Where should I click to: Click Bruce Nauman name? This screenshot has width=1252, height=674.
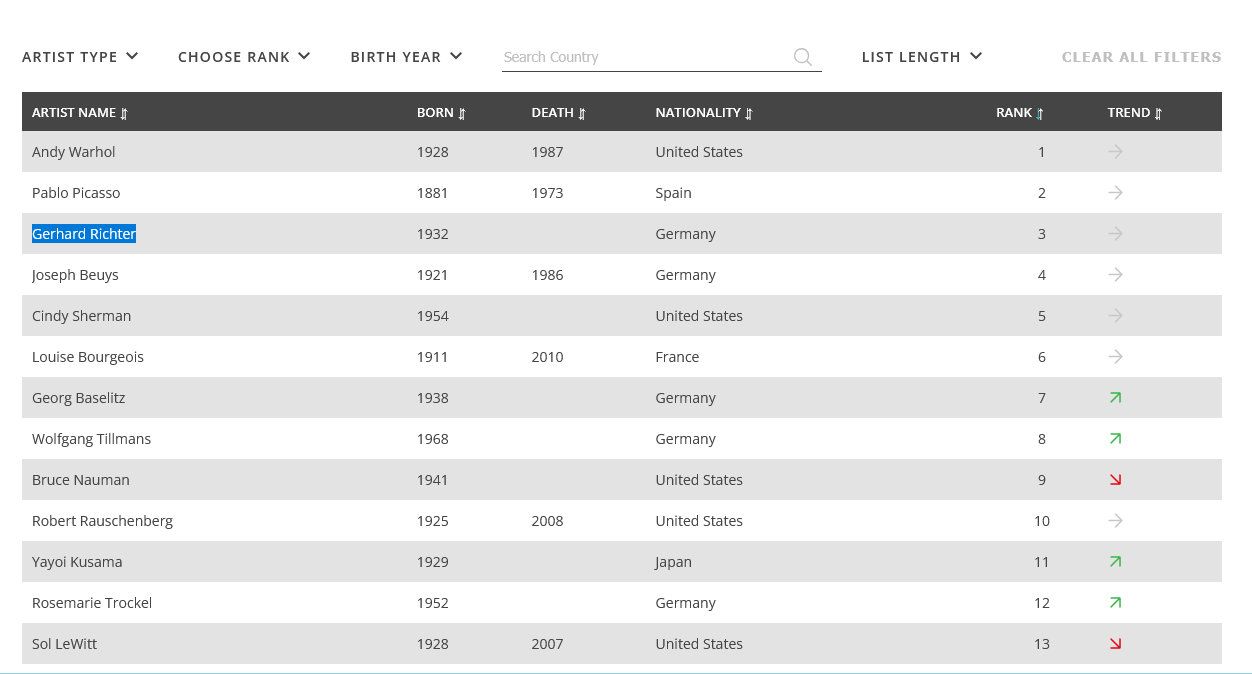[81, 480]
